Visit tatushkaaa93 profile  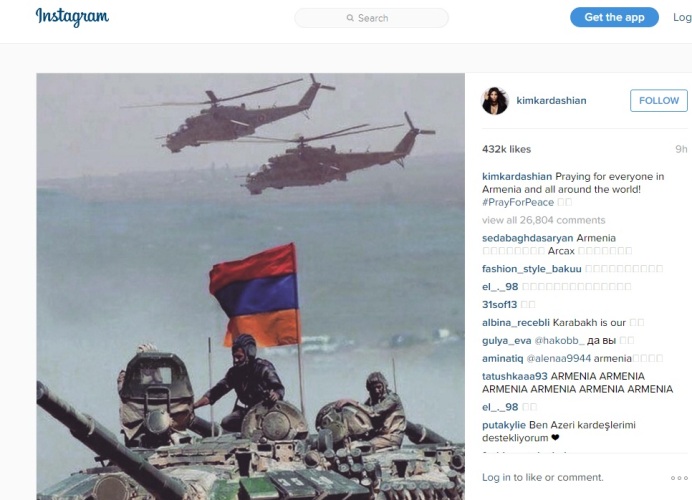[x=515, y=376]
